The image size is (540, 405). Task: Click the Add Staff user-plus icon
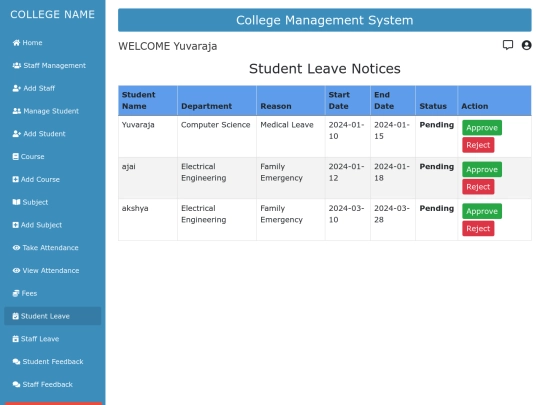click(x=17, y=88)
